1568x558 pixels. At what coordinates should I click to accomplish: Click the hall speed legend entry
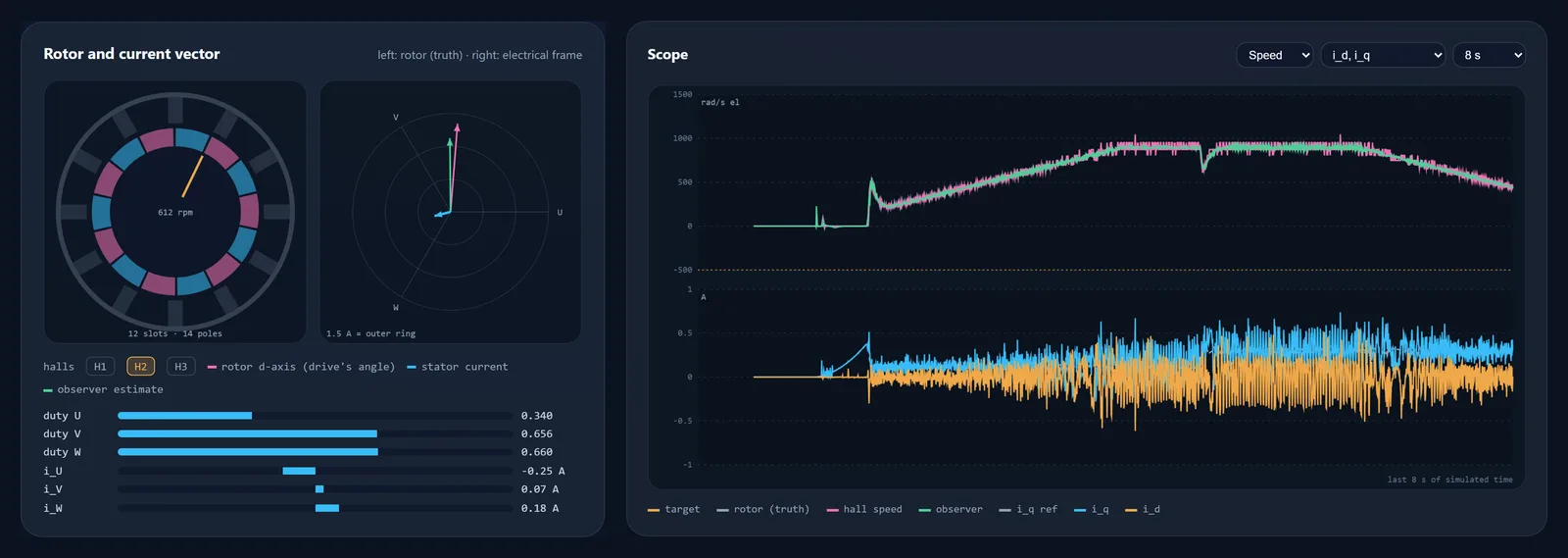pos(864,510)
